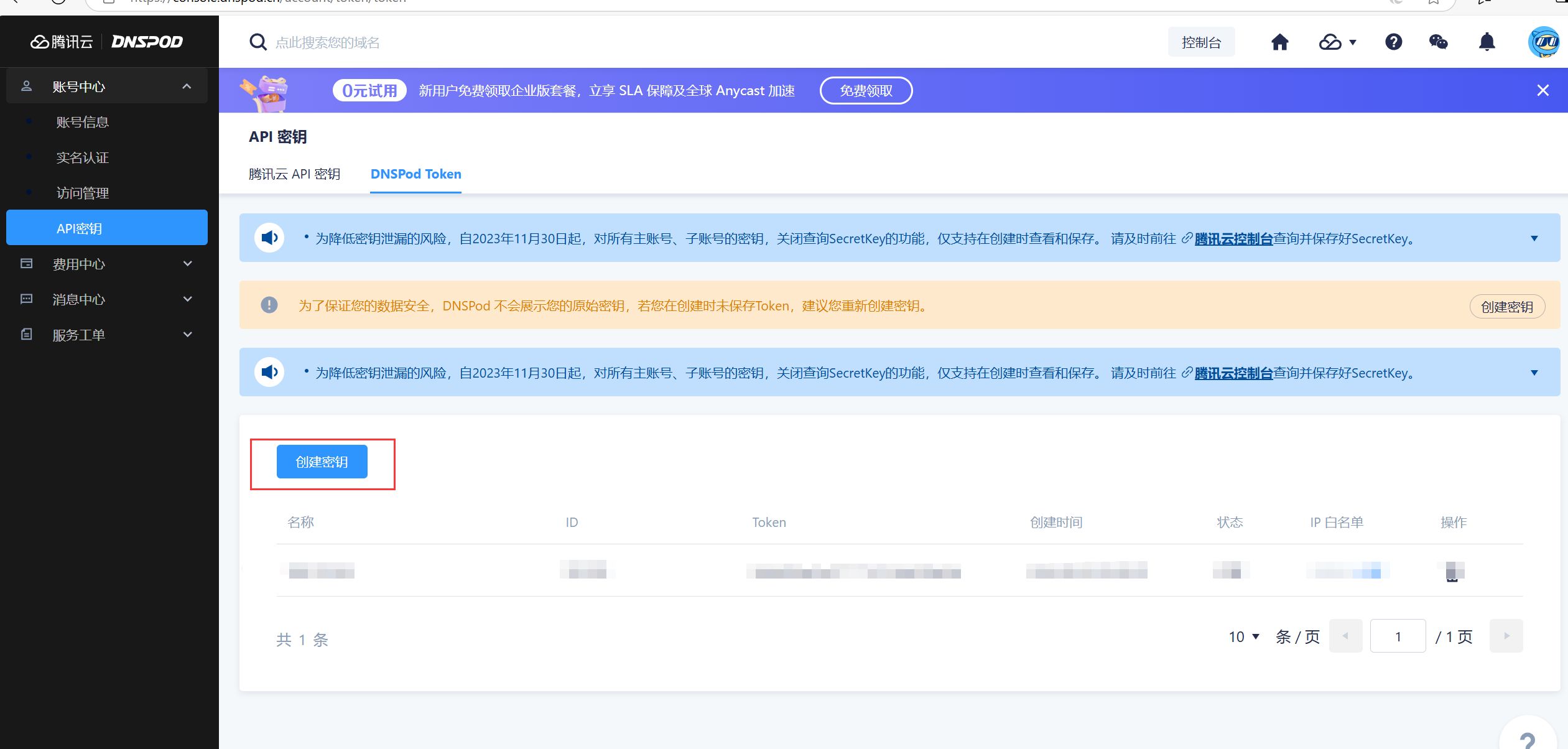The width and height of the screenshot is (1568, 749).
Task: Click the page number input field
Action: click(1398, 636)
